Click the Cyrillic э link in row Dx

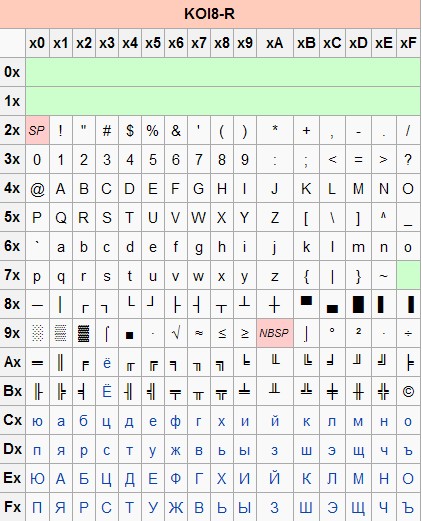[x=332, y=451]
